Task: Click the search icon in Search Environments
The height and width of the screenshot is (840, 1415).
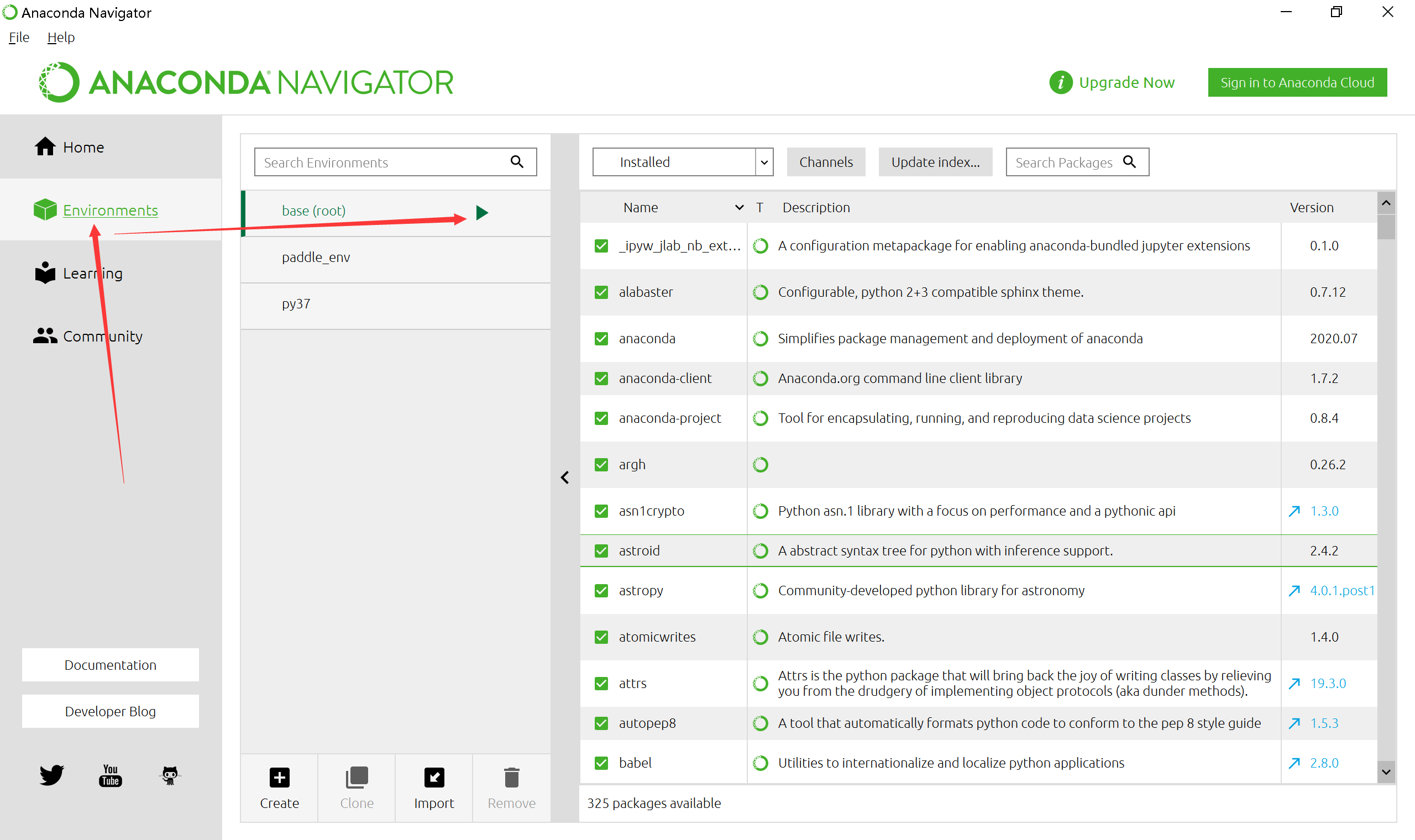Action: (517, 162)
